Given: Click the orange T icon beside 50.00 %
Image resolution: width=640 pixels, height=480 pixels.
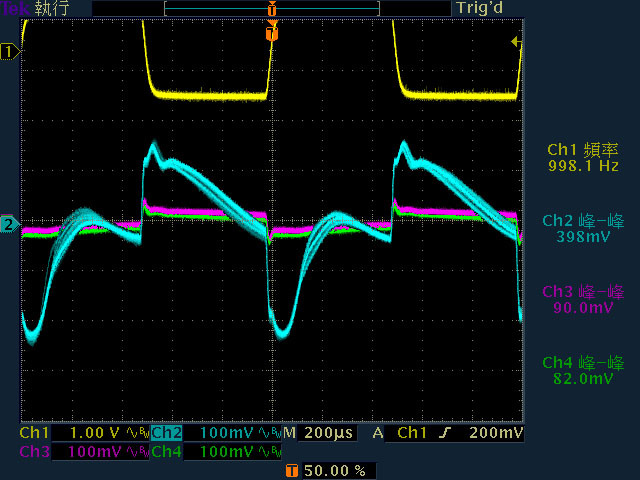Looking at the screenshot, I should (x=292, y=471).
